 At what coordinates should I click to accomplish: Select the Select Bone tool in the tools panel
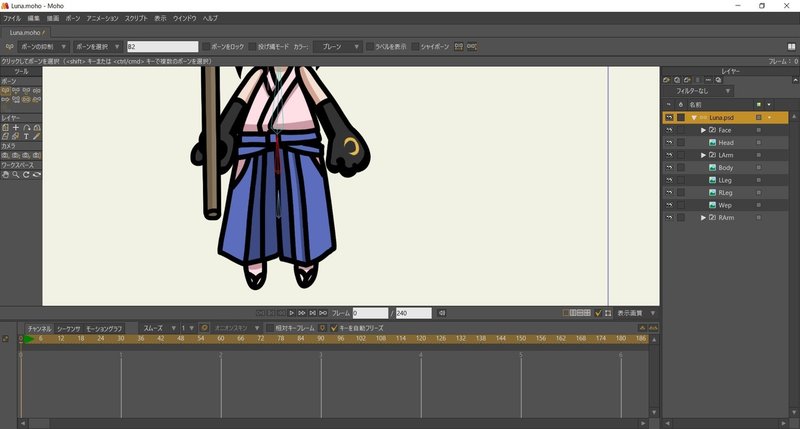6,90
